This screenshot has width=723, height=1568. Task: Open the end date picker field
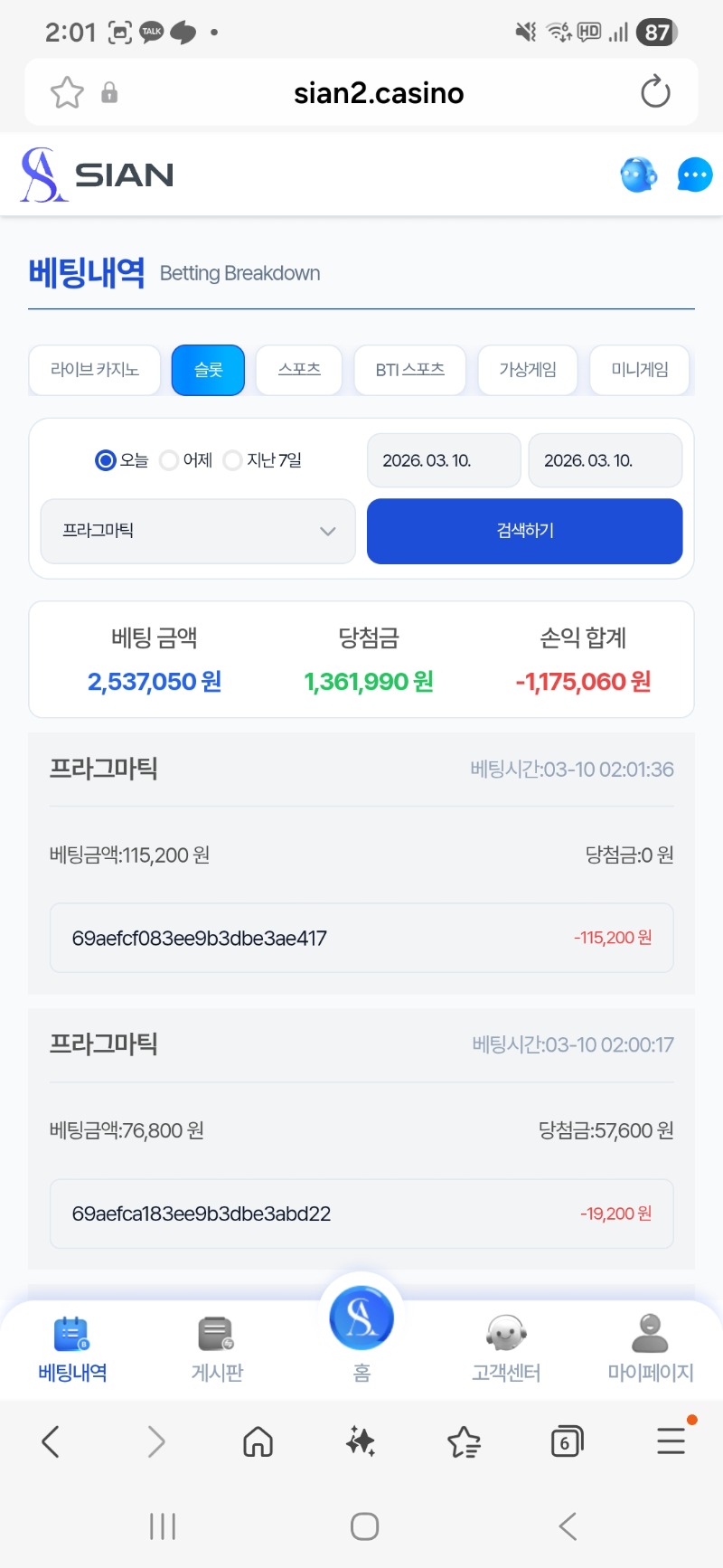pyautogui.click(x=605, y=460)
